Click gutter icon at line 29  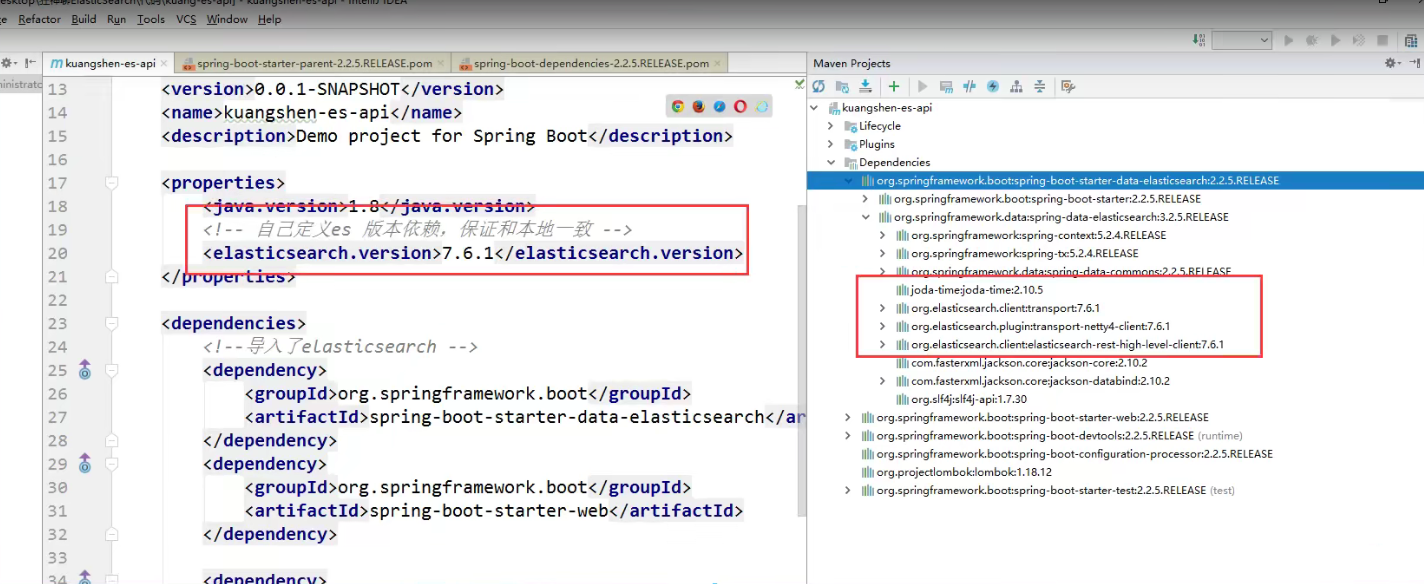pyautogui.click(x=85, y=464)
